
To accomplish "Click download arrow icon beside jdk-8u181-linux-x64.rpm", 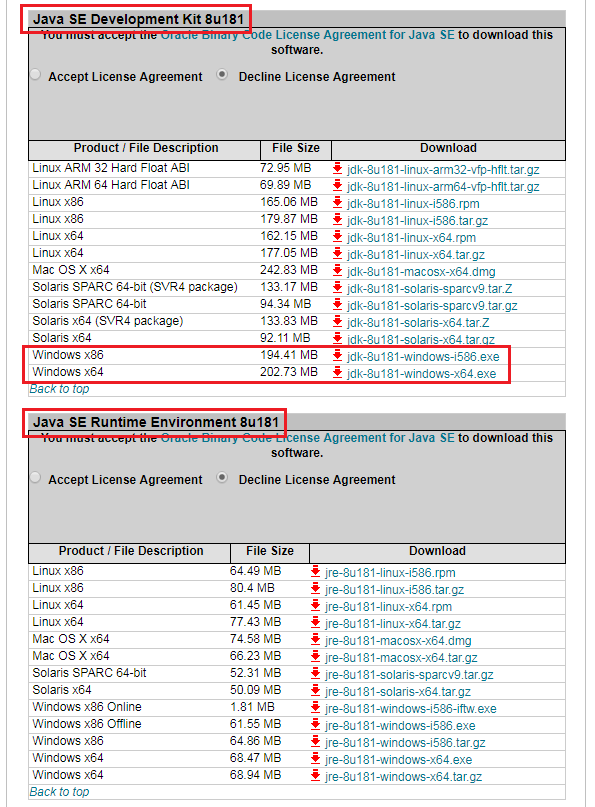I will click(x=338, y=236).
